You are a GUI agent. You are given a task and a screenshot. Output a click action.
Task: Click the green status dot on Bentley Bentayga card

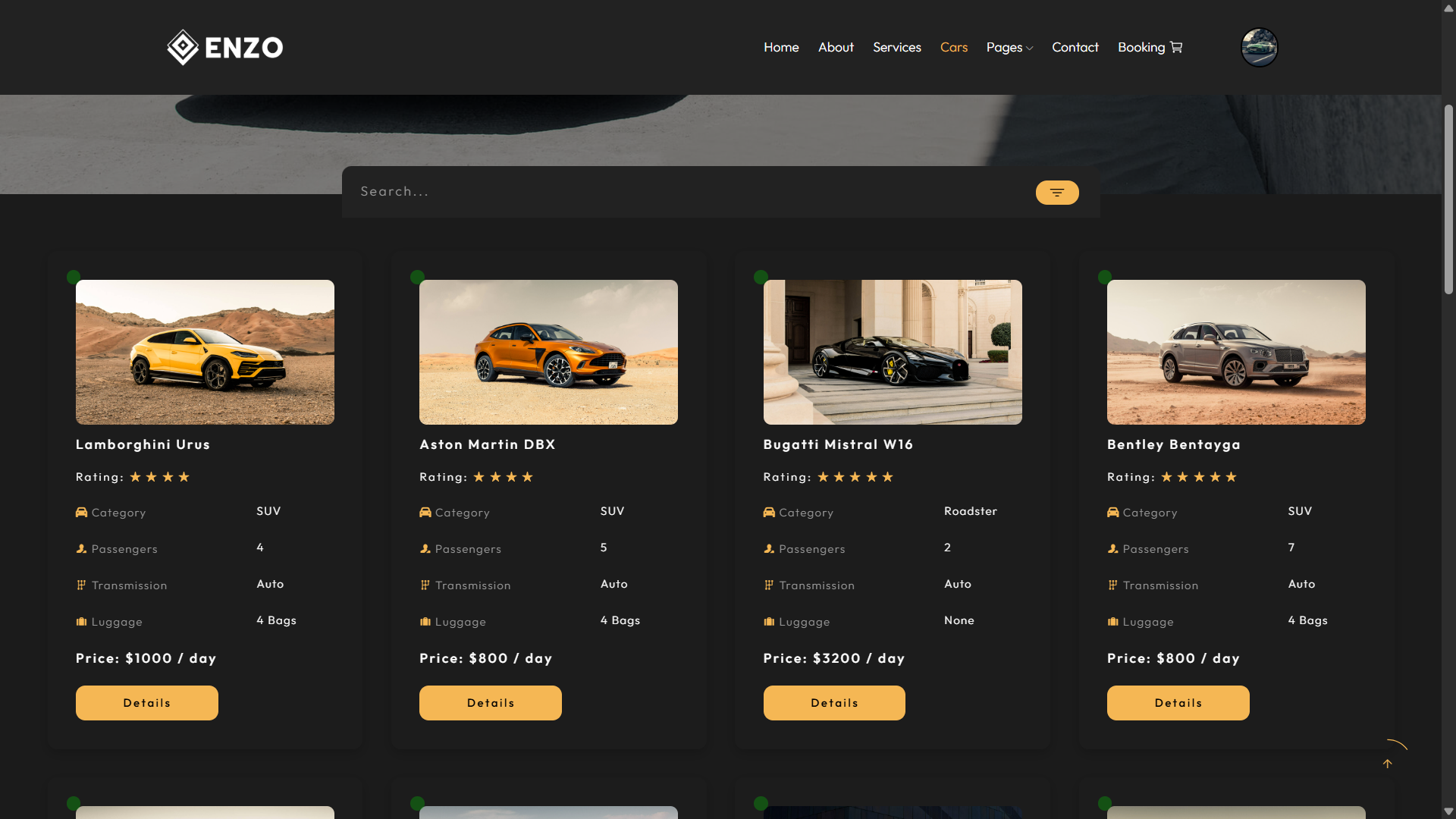pos(1105,277)
